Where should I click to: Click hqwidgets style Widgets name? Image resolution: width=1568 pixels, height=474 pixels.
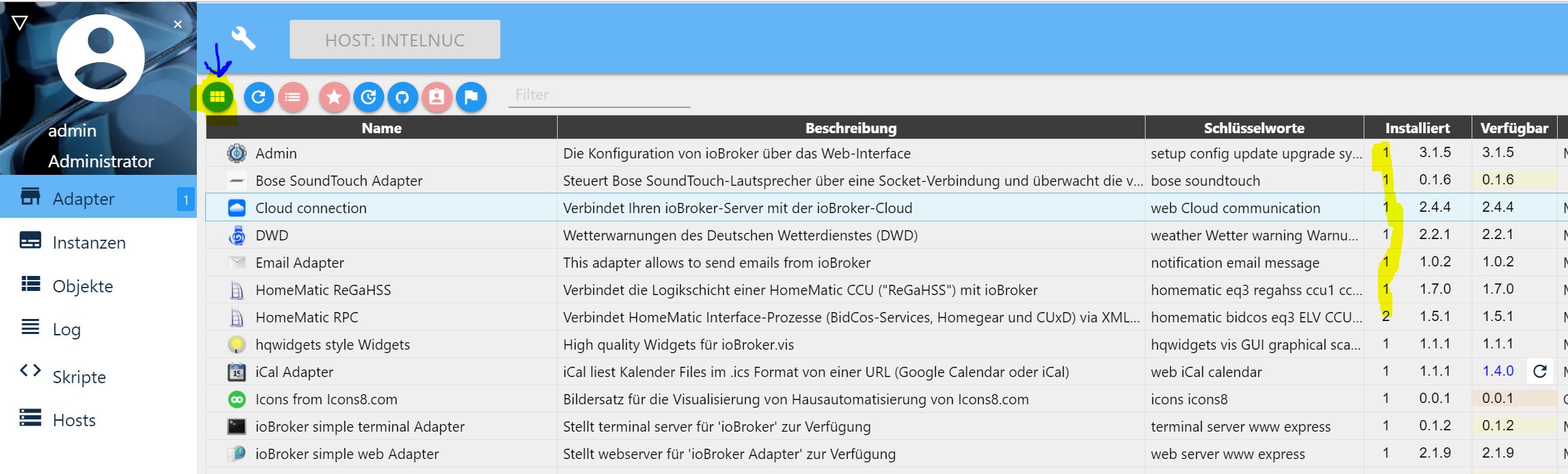[x=333, y=344]
